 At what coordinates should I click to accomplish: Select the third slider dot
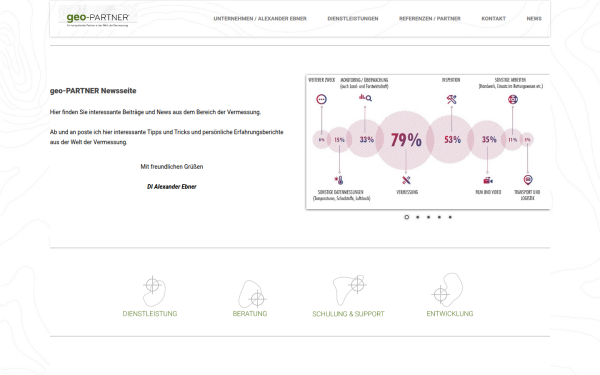[x=428, y=217]
